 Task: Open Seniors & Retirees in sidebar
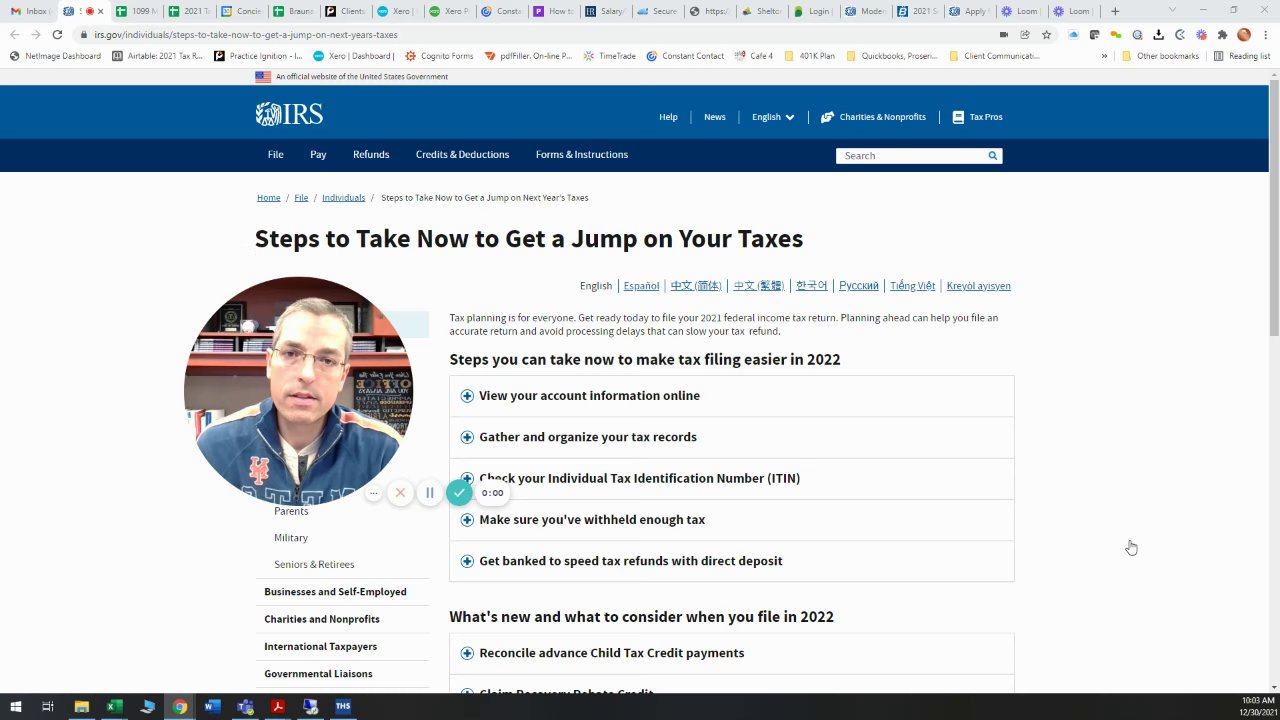click(314, 565)
